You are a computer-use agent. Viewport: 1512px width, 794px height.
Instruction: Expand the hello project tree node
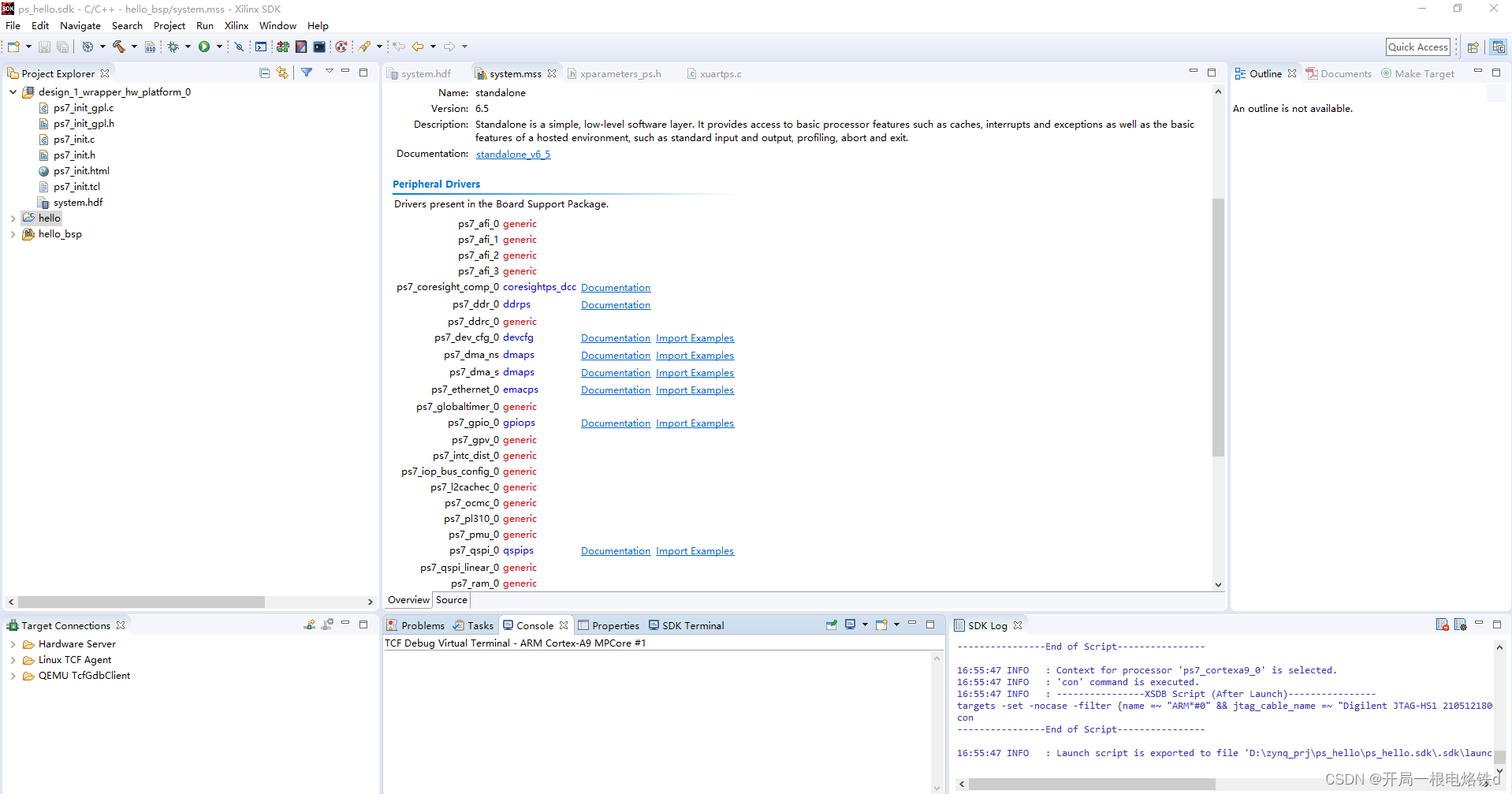[x=13, y=218]
